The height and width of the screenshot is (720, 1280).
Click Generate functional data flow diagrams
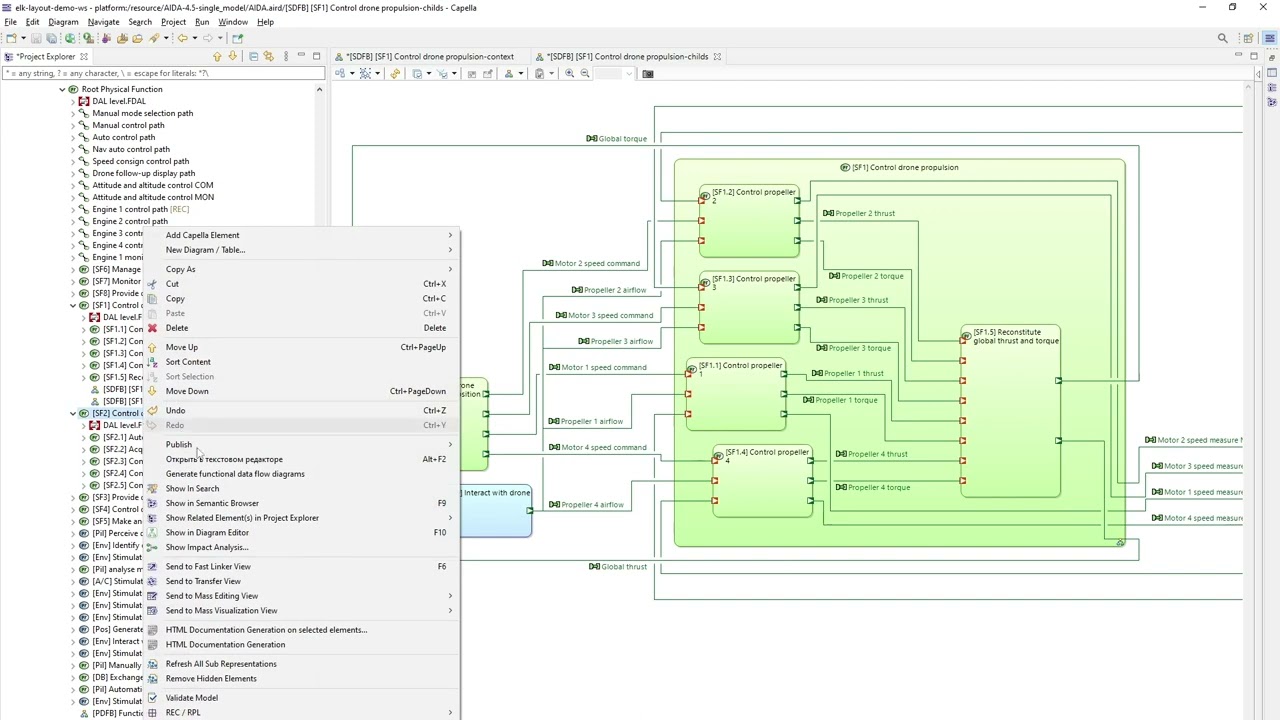(235, 474)
